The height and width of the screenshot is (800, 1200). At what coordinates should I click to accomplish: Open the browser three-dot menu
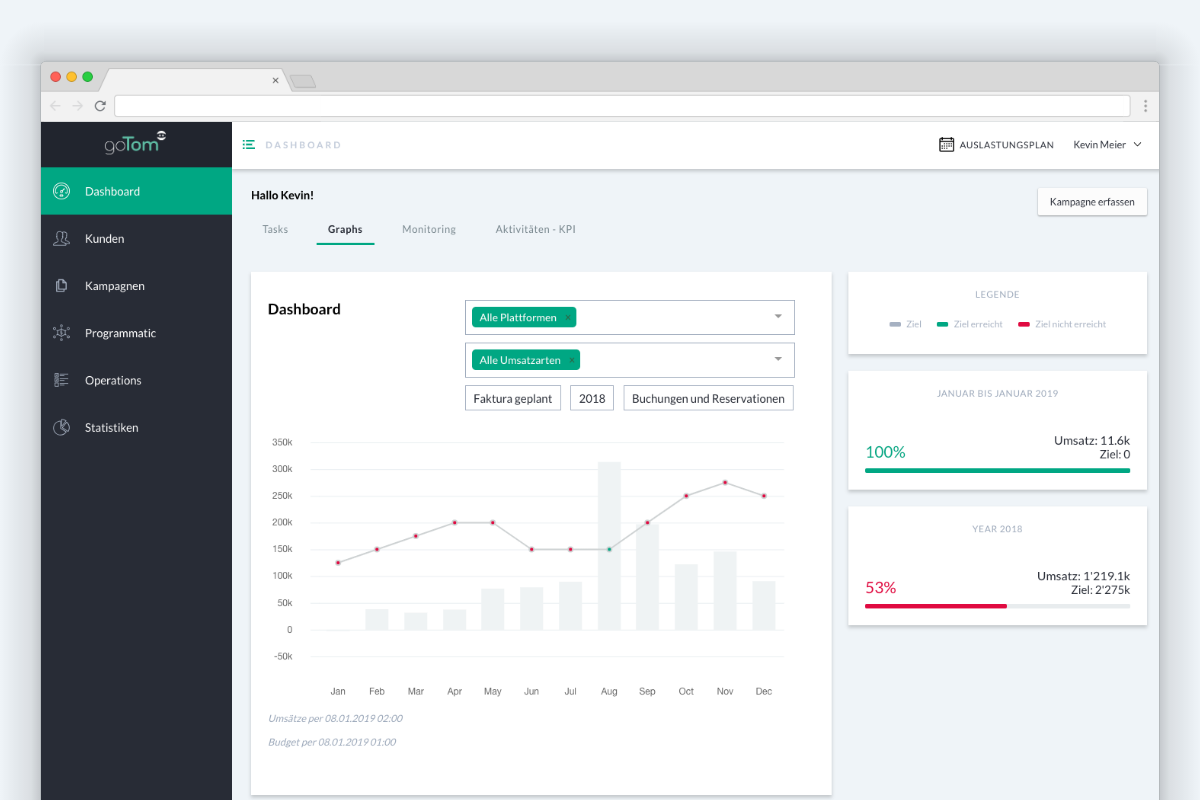1145,105
